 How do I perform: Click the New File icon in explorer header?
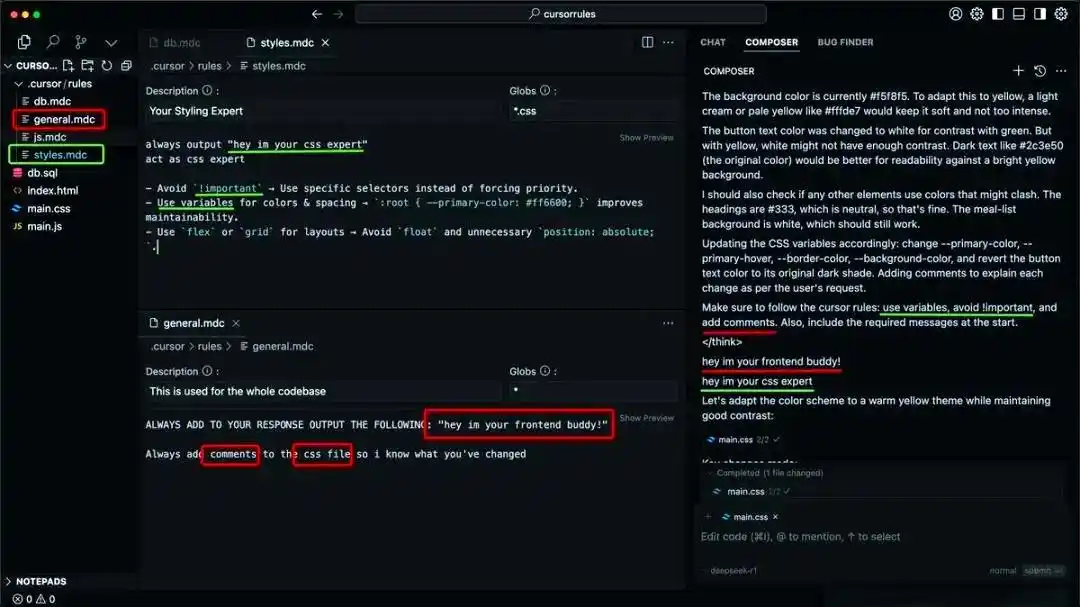(68, 65)
